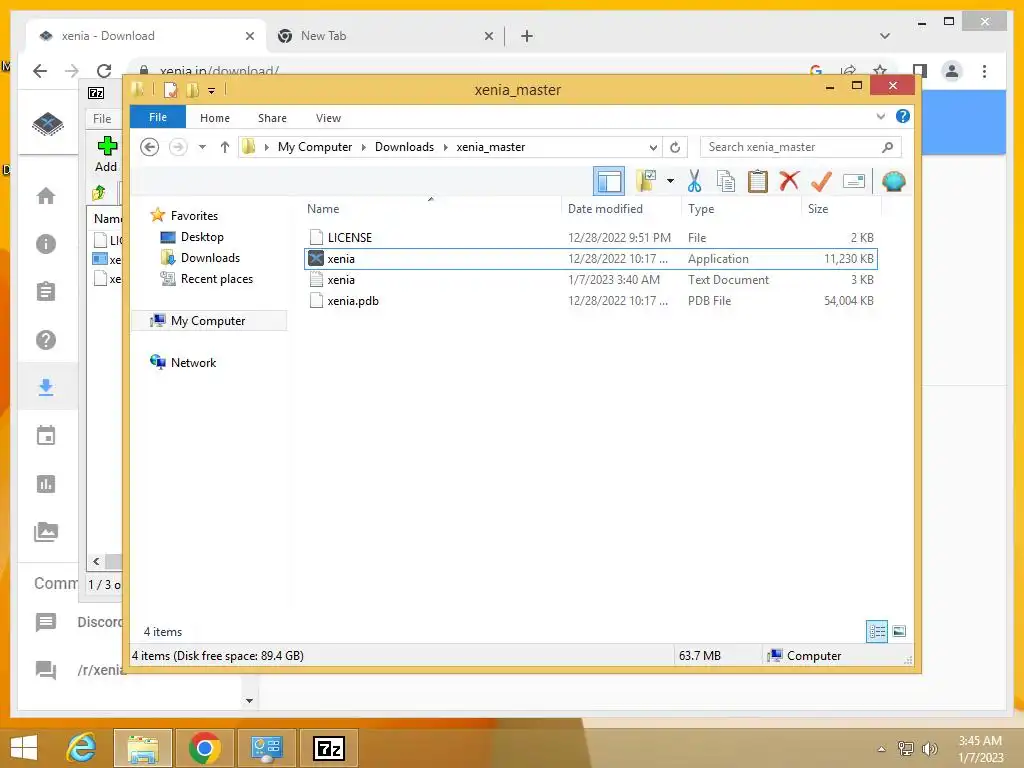The height and width of the screenshot is (768, 1024).
Task: Open a new Chrome tab with plus
Action: click(527, 36)
